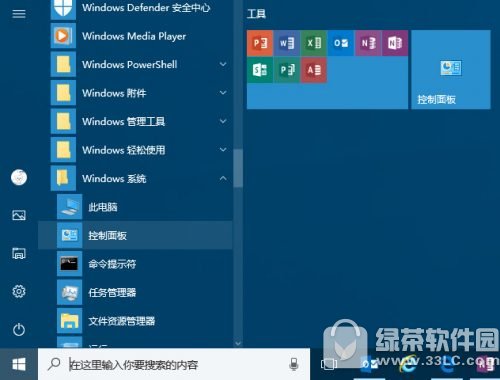Open Settings via the gear icon
The height and width of the screenshot is (380, 500).
pyautogui.click(x=19, y=292)
